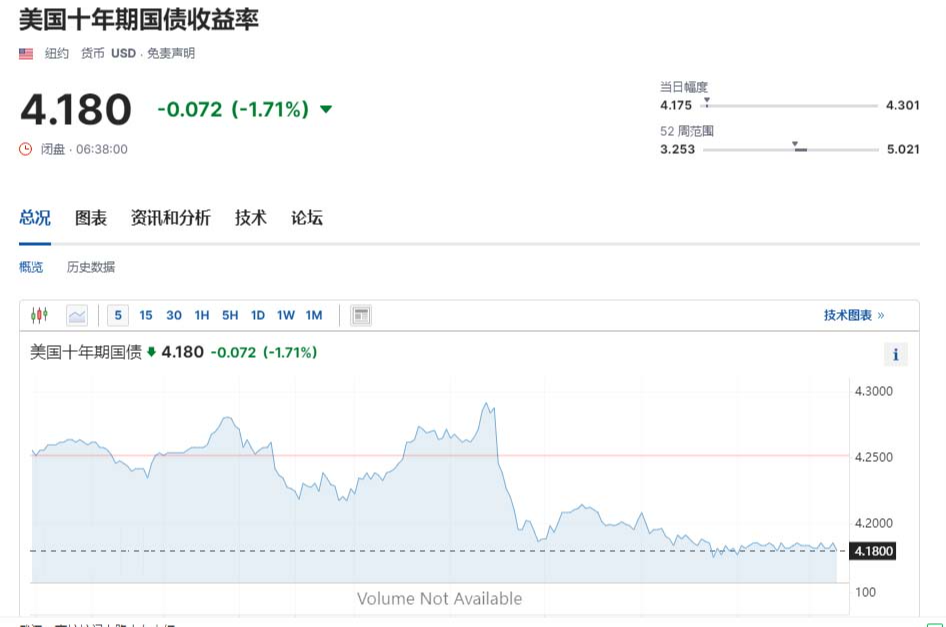Select the candlestick chart type icon
Image resolution: width=946 pixels, height=627 pixels.
tap(40, 314)
